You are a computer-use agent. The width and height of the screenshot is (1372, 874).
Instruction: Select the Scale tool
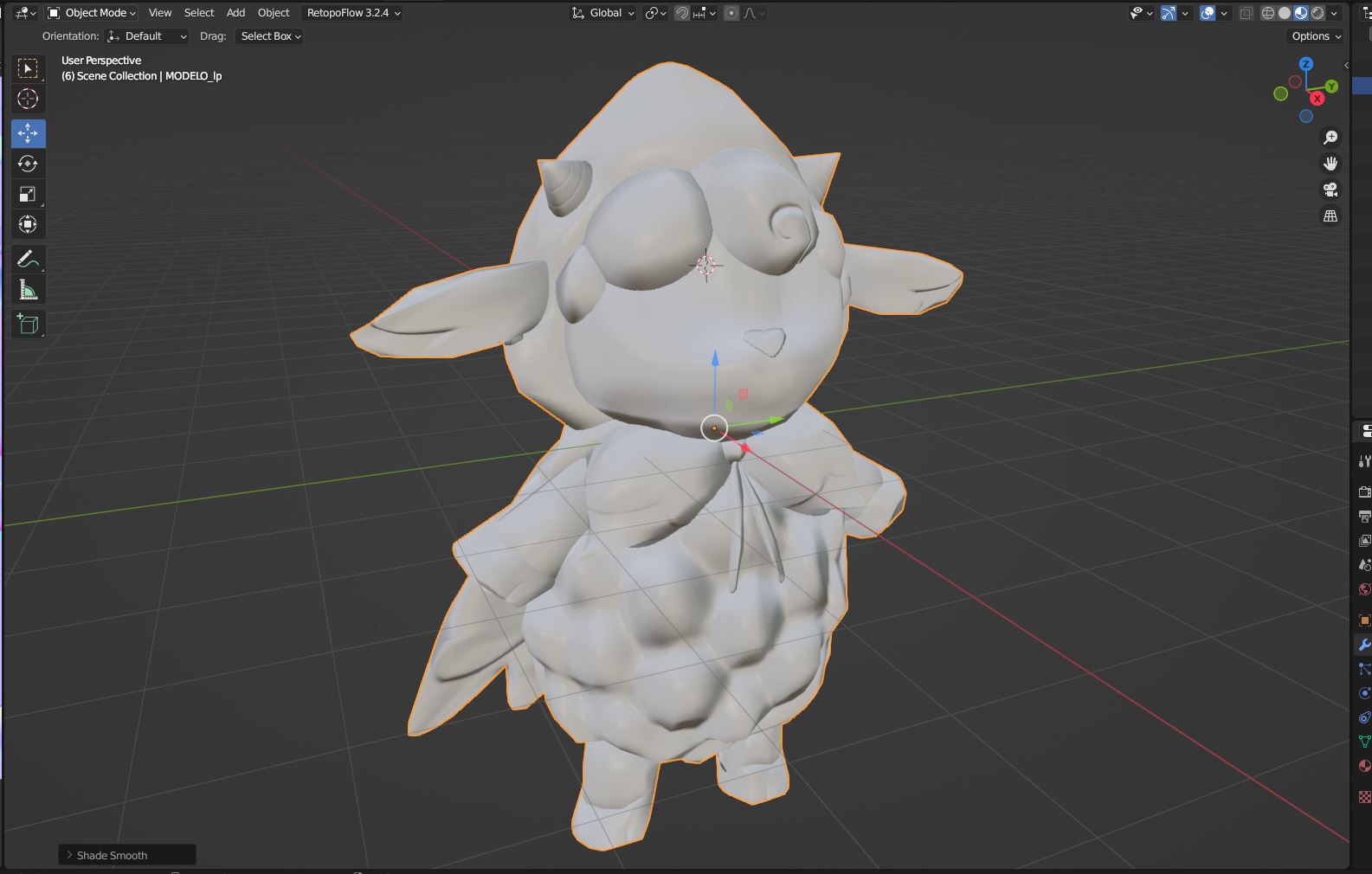28,194
